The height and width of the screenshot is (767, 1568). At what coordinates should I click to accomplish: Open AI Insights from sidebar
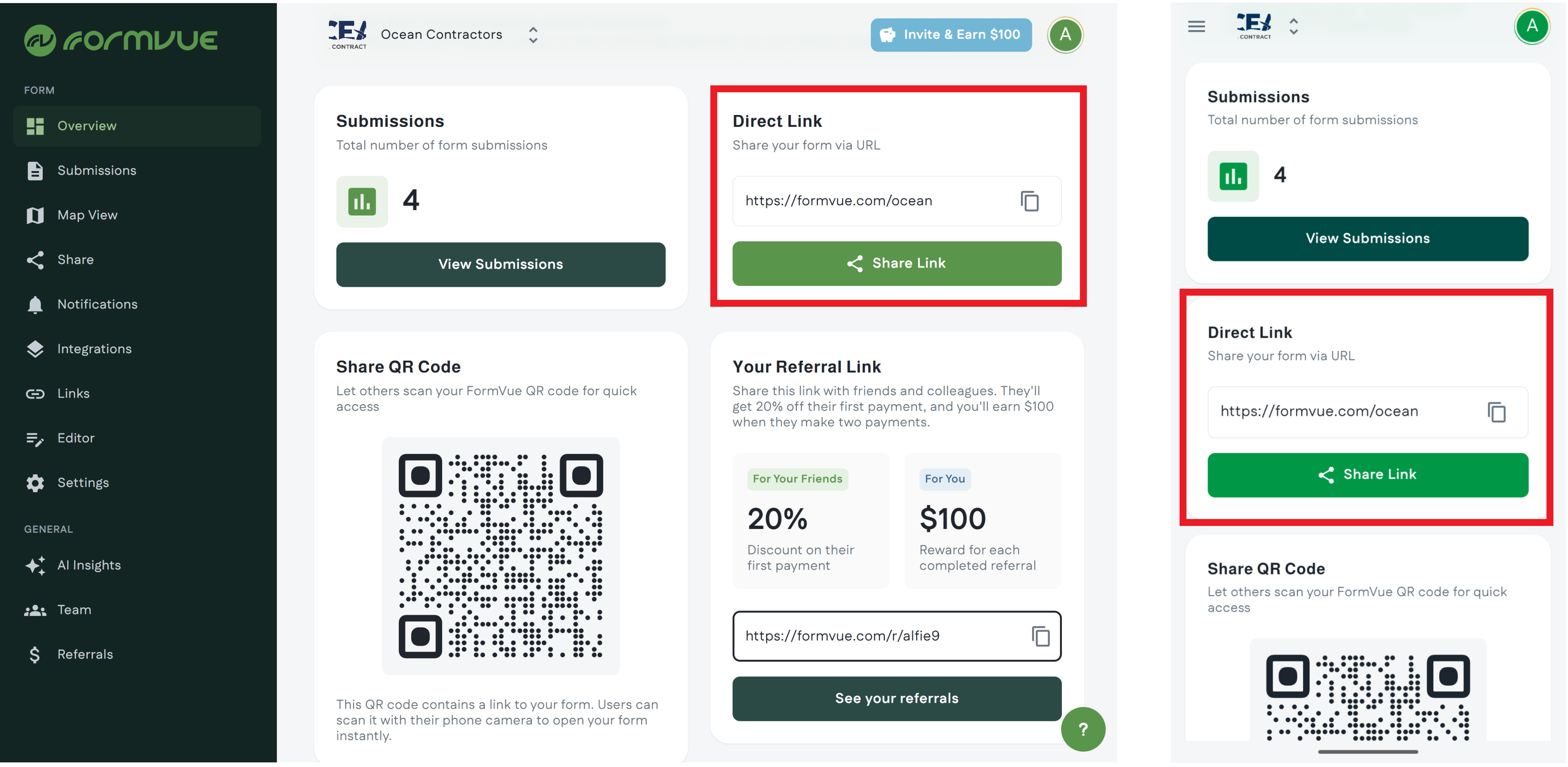(x=89, y=565)
